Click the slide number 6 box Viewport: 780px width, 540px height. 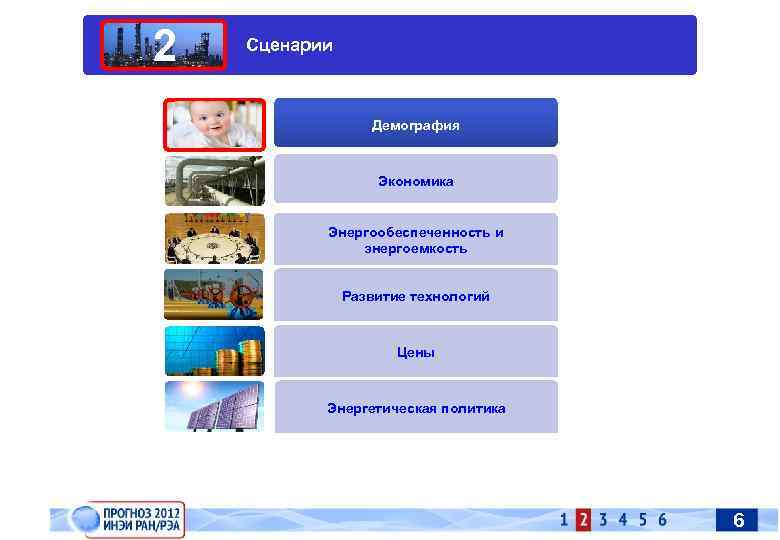[737, 520]
